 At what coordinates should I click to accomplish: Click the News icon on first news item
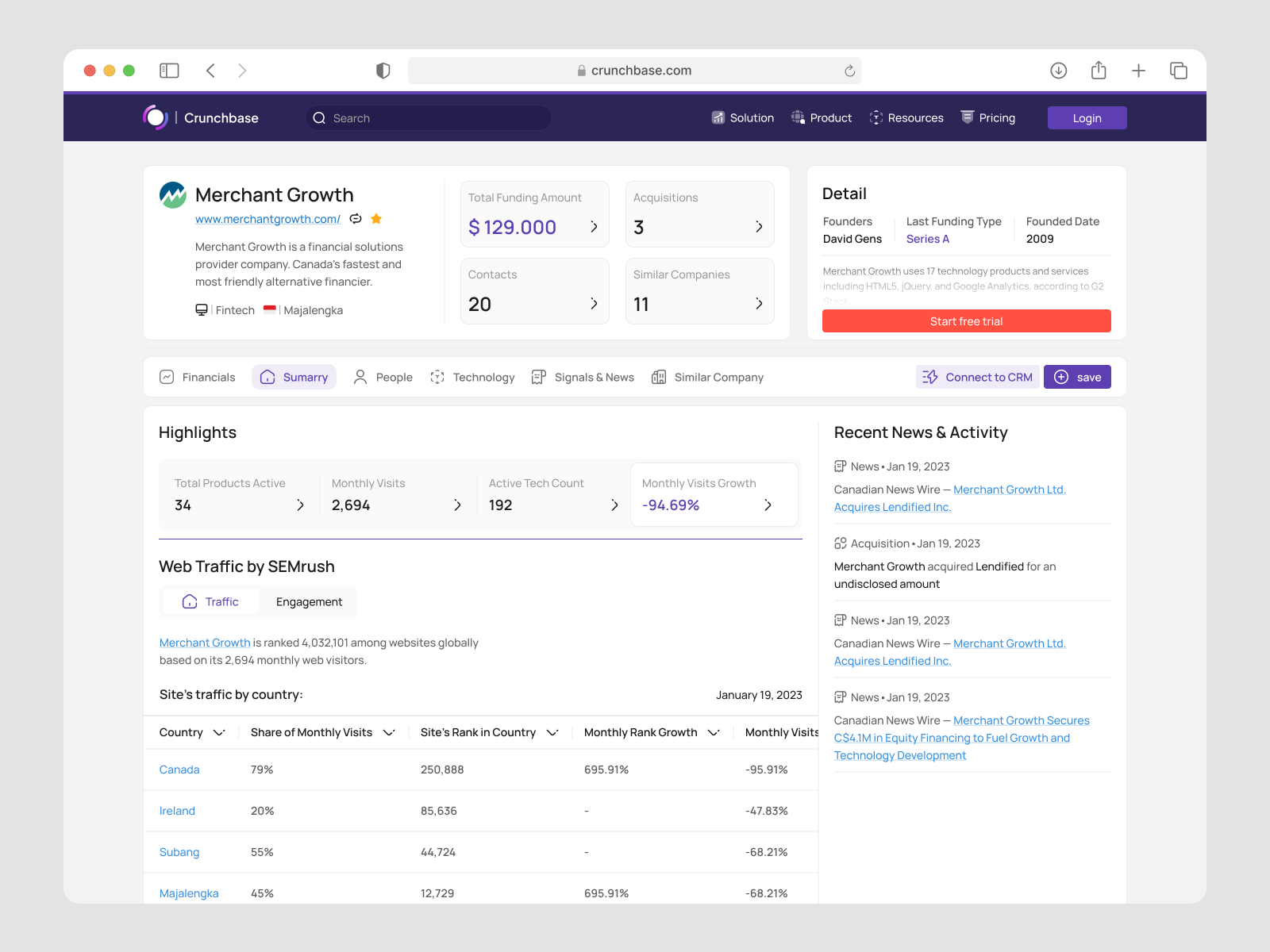841,466
